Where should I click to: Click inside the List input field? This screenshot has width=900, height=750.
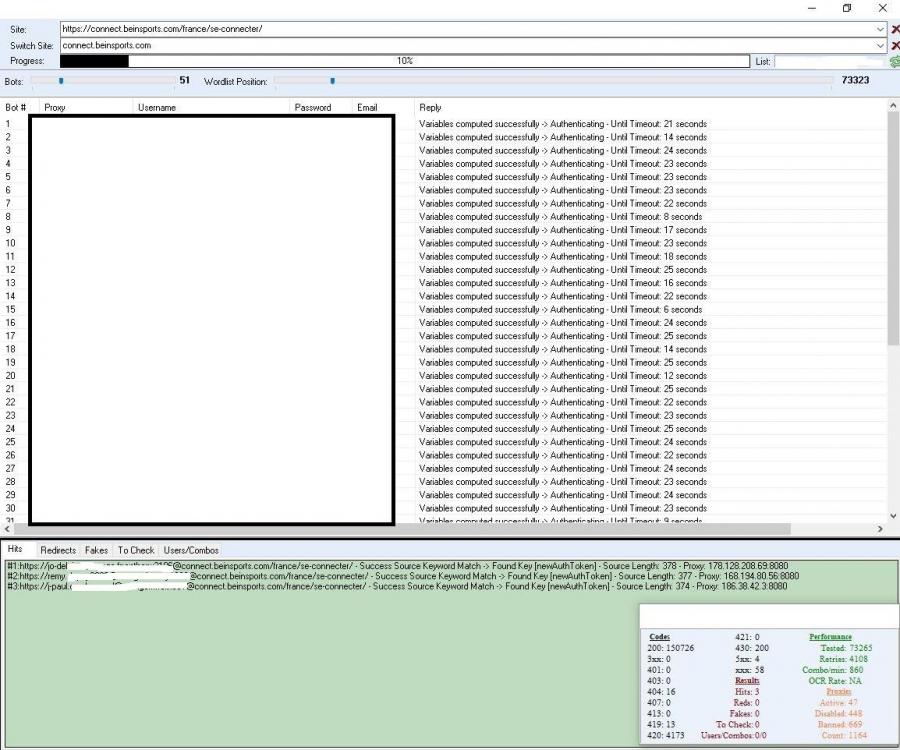click(x=828, y=62)
